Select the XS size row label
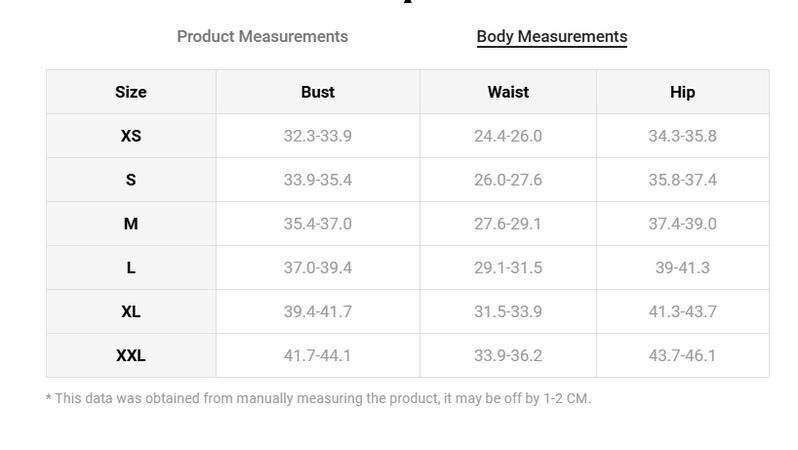The image size is (798, 450). pyautogui.click(x=131, y=136)
